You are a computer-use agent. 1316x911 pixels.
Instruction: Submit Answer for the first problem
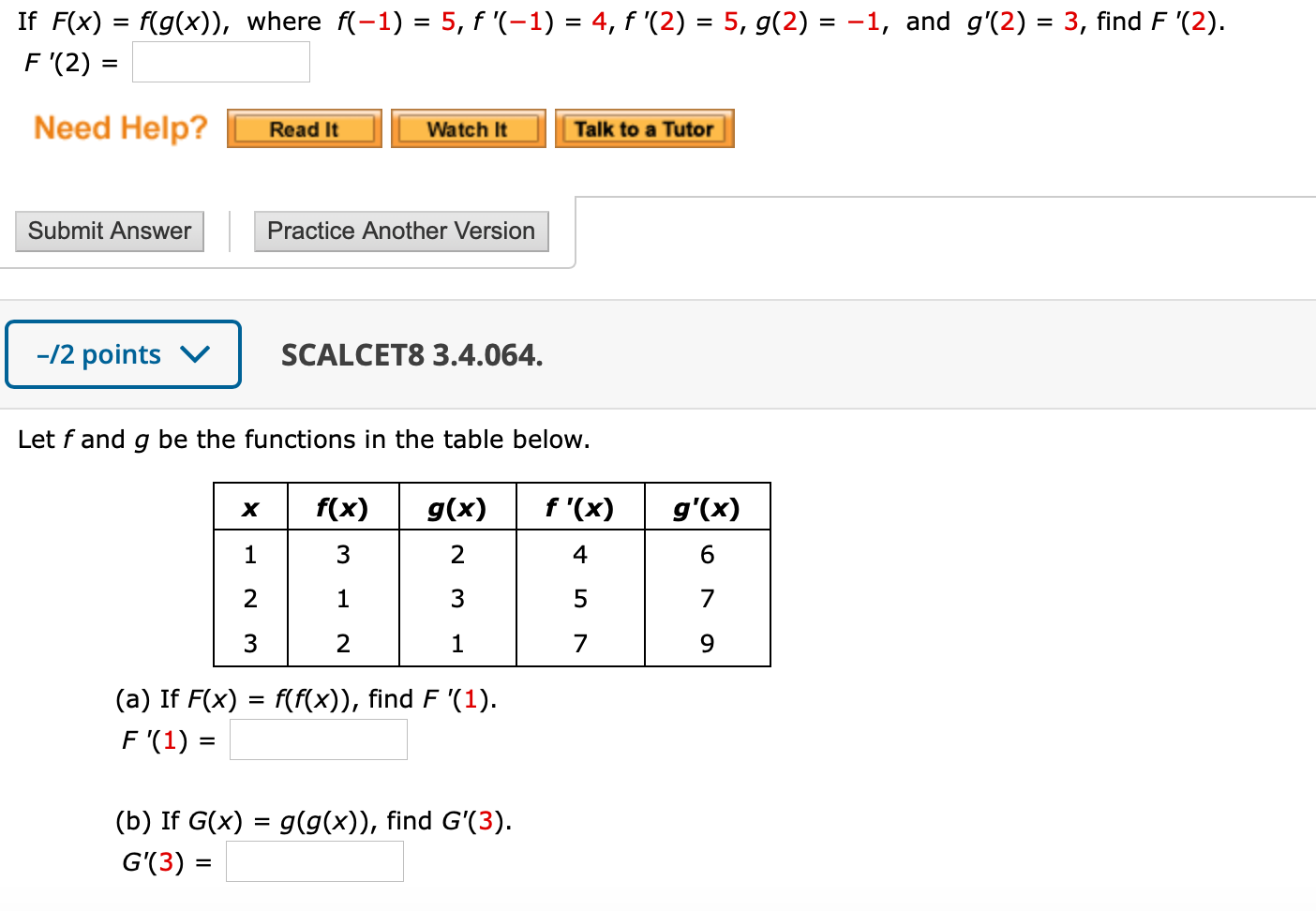(109, 231)
